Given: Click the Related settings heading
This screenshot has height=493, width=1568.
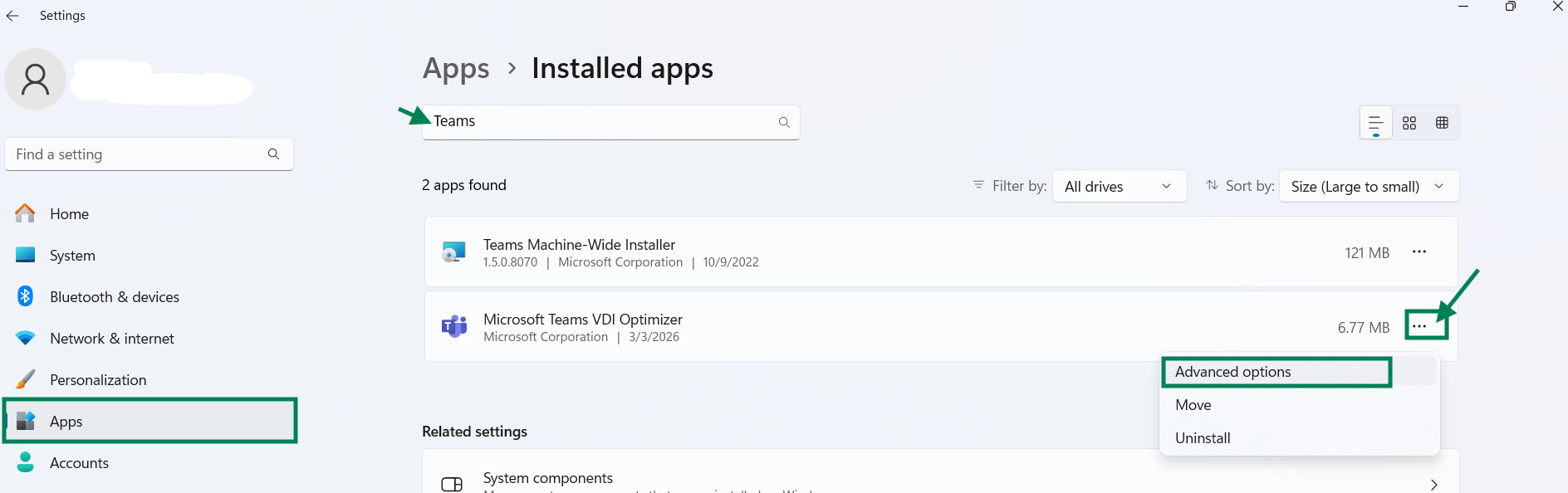Looking at the screenshot, I should [x=474, y=432].
